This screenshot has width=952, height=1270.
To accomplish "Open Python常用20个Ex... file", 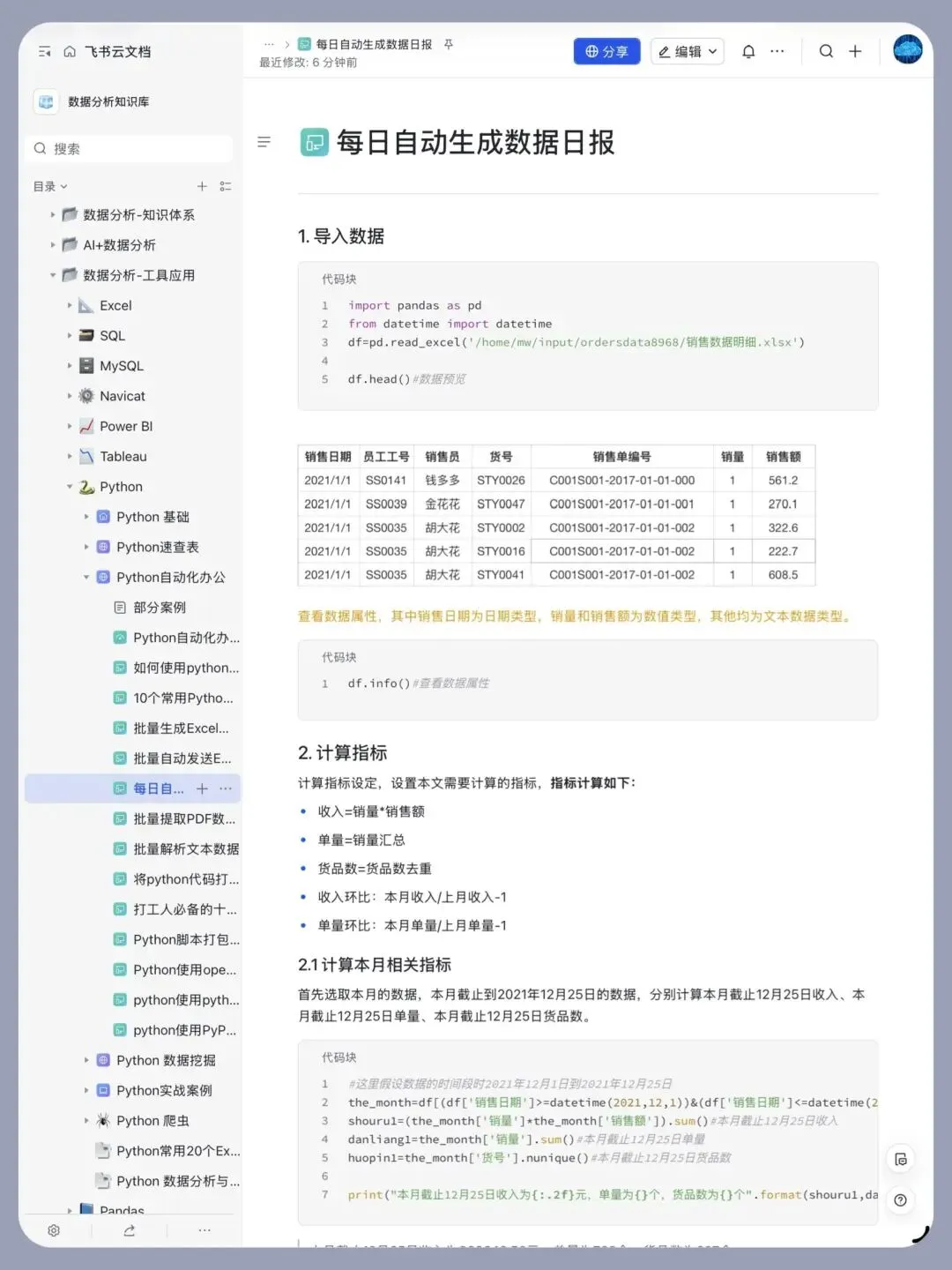I will point(178,1151).
